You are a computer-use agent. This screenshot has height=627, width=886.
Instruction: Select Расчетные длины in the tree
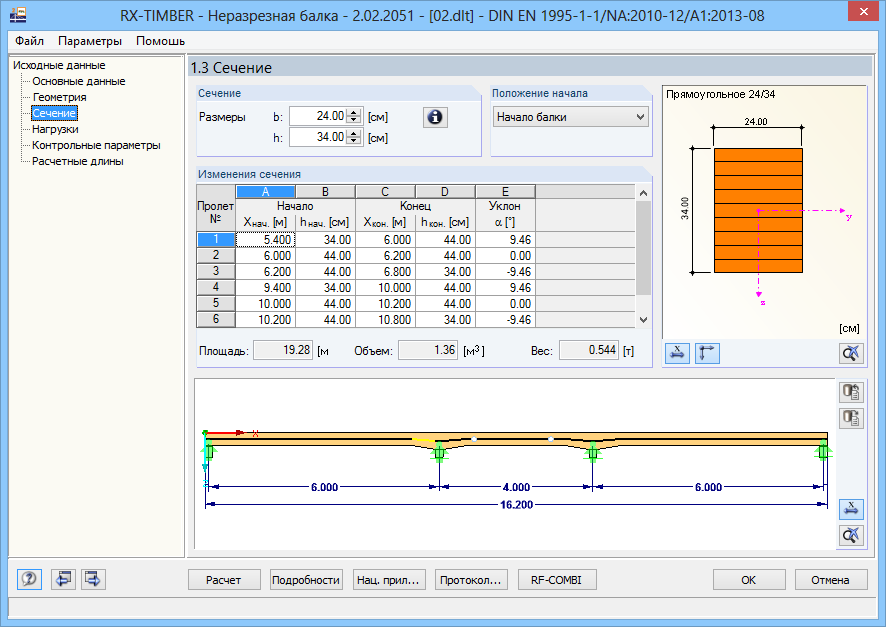coord(77,161)
